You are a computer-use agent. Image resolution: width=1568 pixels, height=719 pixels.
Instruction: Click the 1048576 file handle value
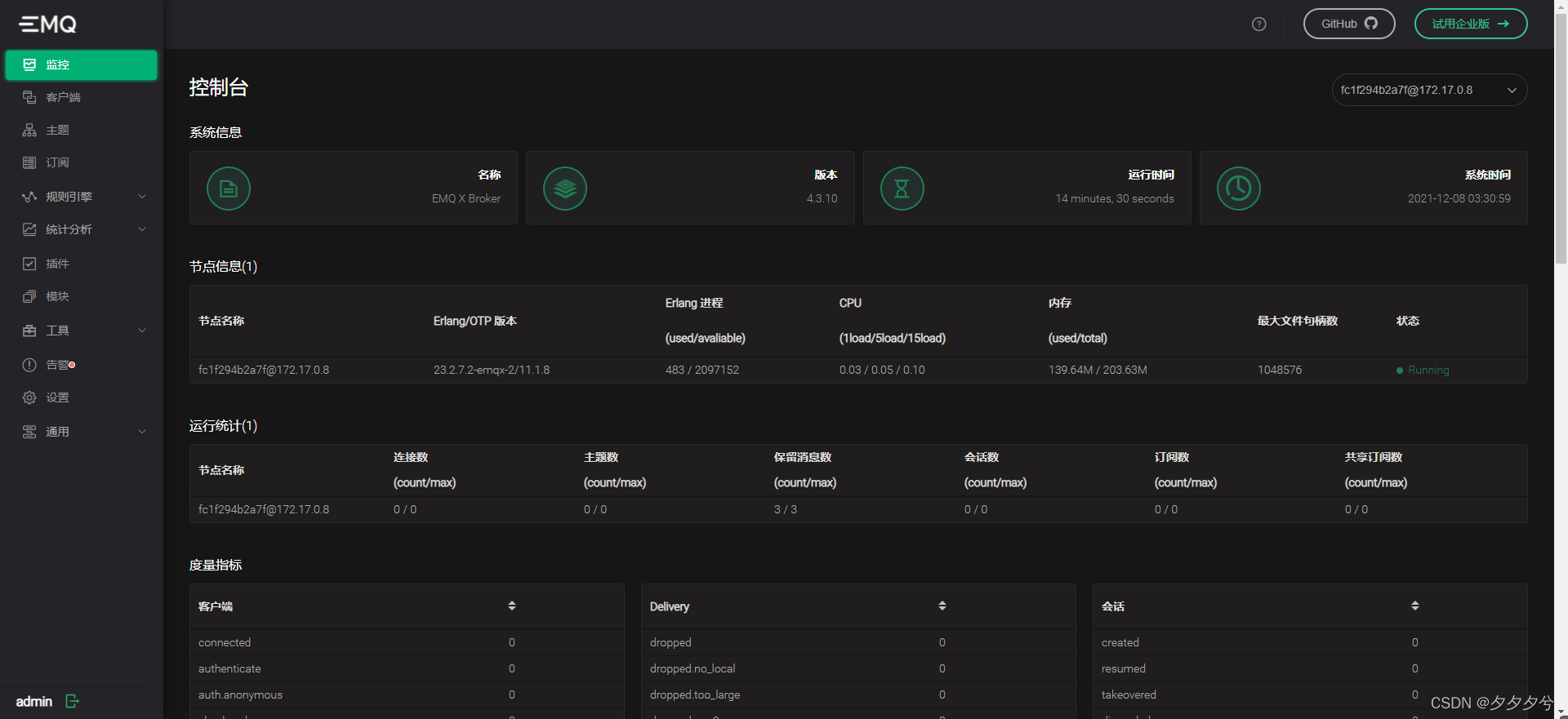pyautogui.click(x=1280, y=370)
